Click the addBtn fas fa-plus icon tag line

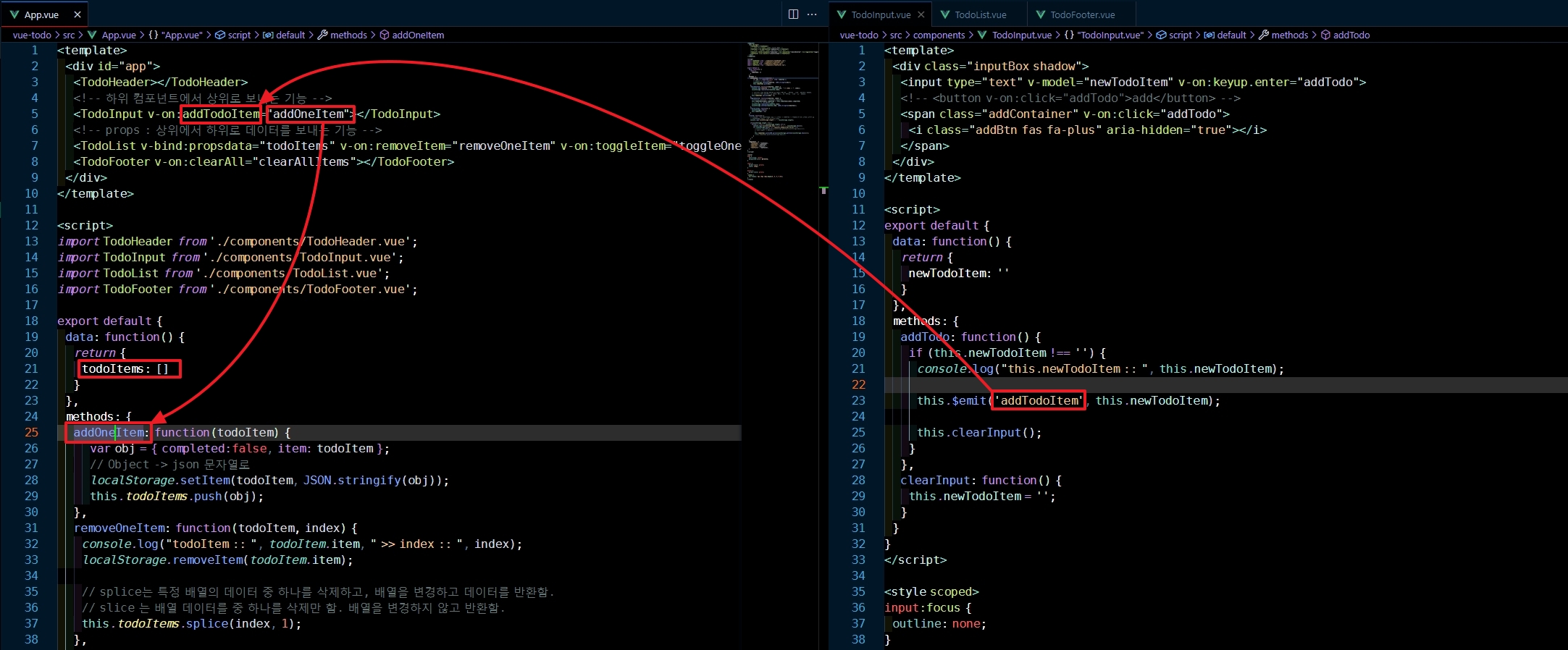coord(1088,130)
